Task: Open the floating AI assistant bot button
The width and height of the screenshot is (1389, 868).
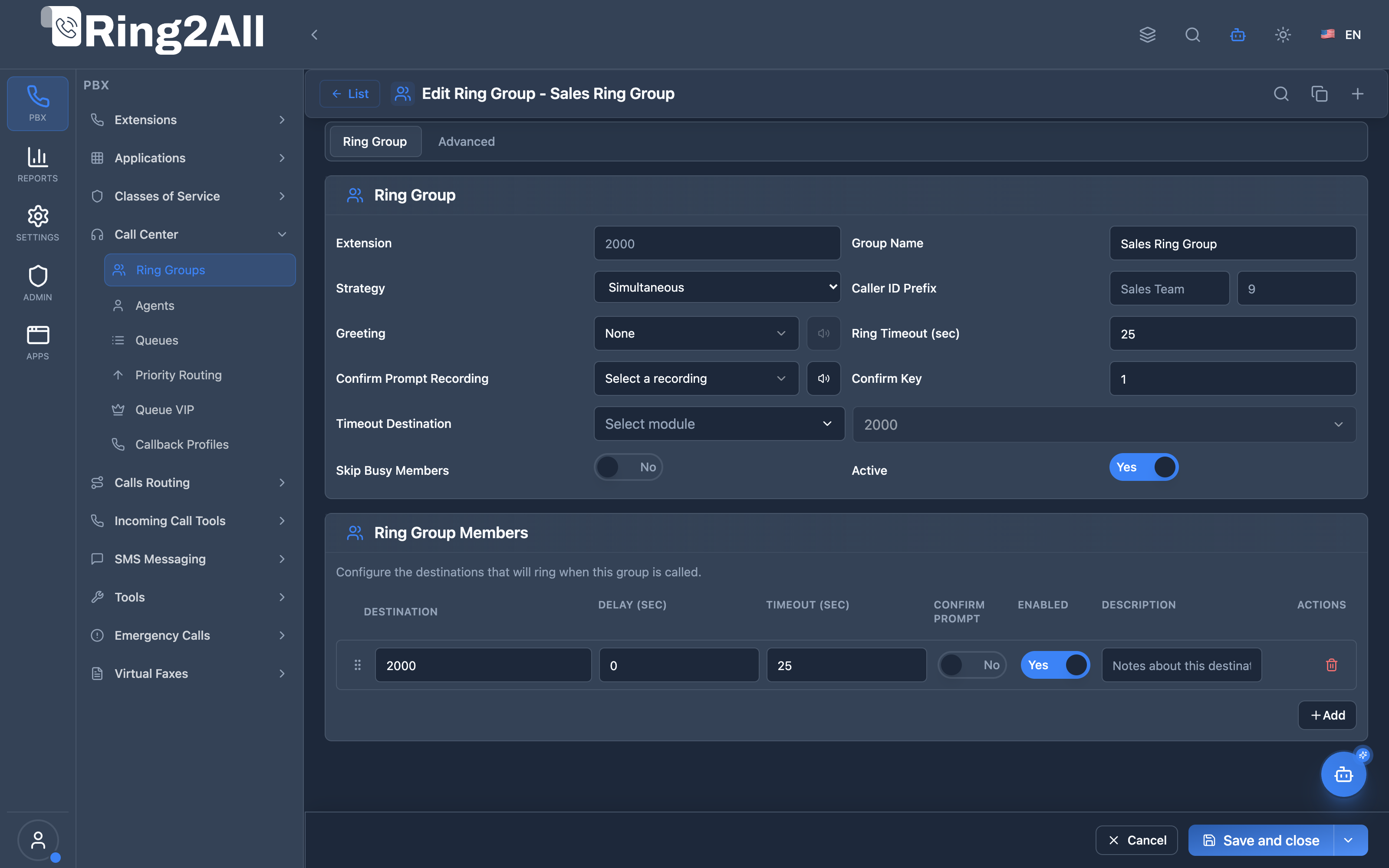Action: [1343, 774]
